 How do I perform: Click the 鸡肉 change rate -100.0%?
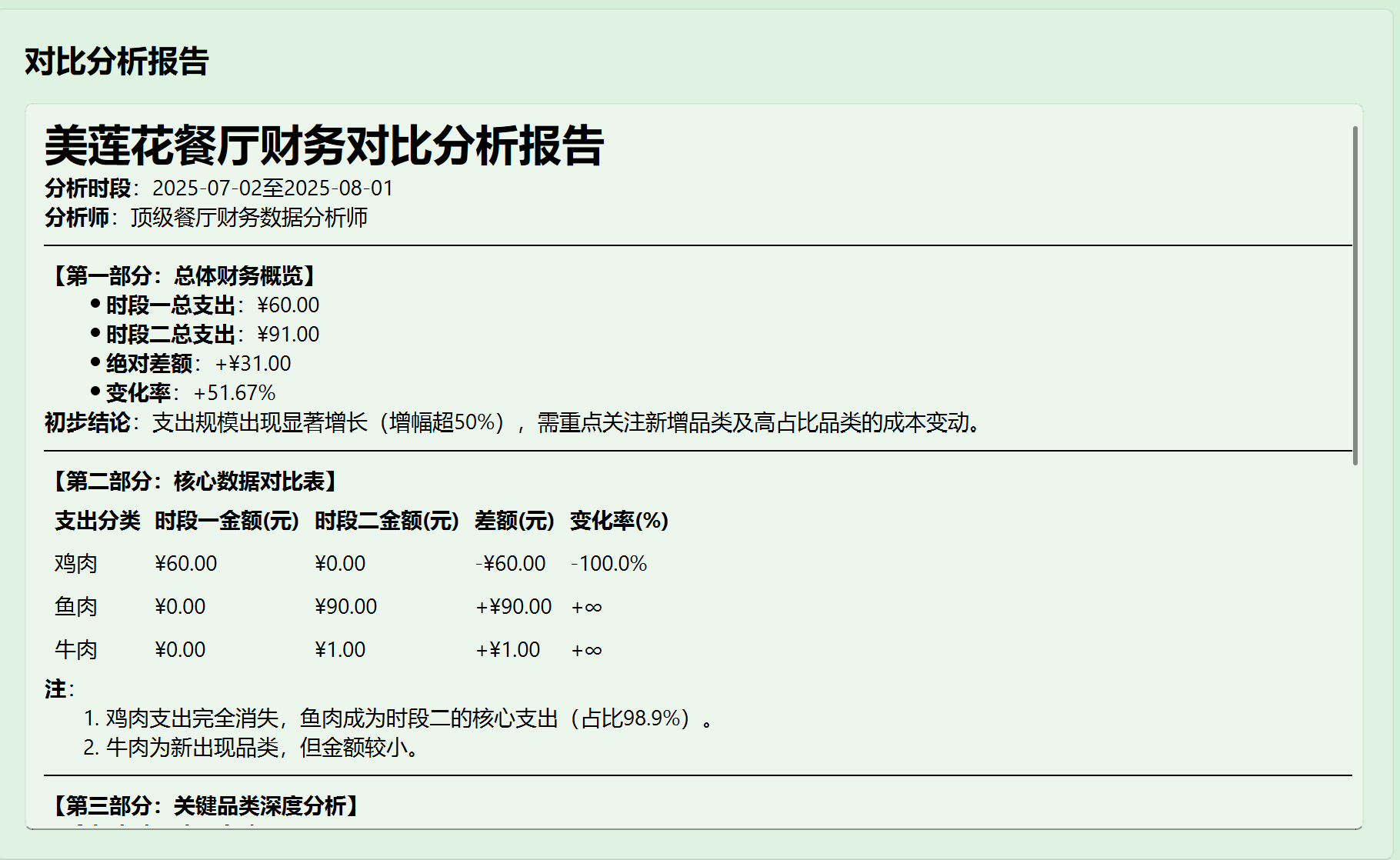pos(609,564)
